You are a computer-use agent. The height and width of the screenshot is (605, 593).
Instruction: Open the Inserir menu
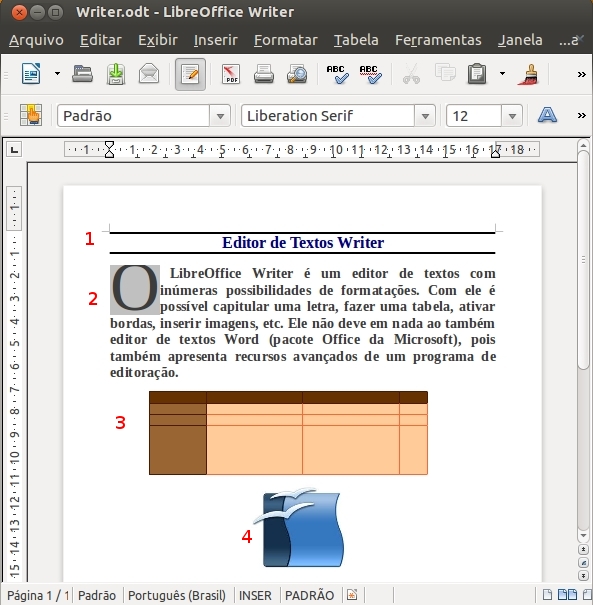(x=216, y=40)
